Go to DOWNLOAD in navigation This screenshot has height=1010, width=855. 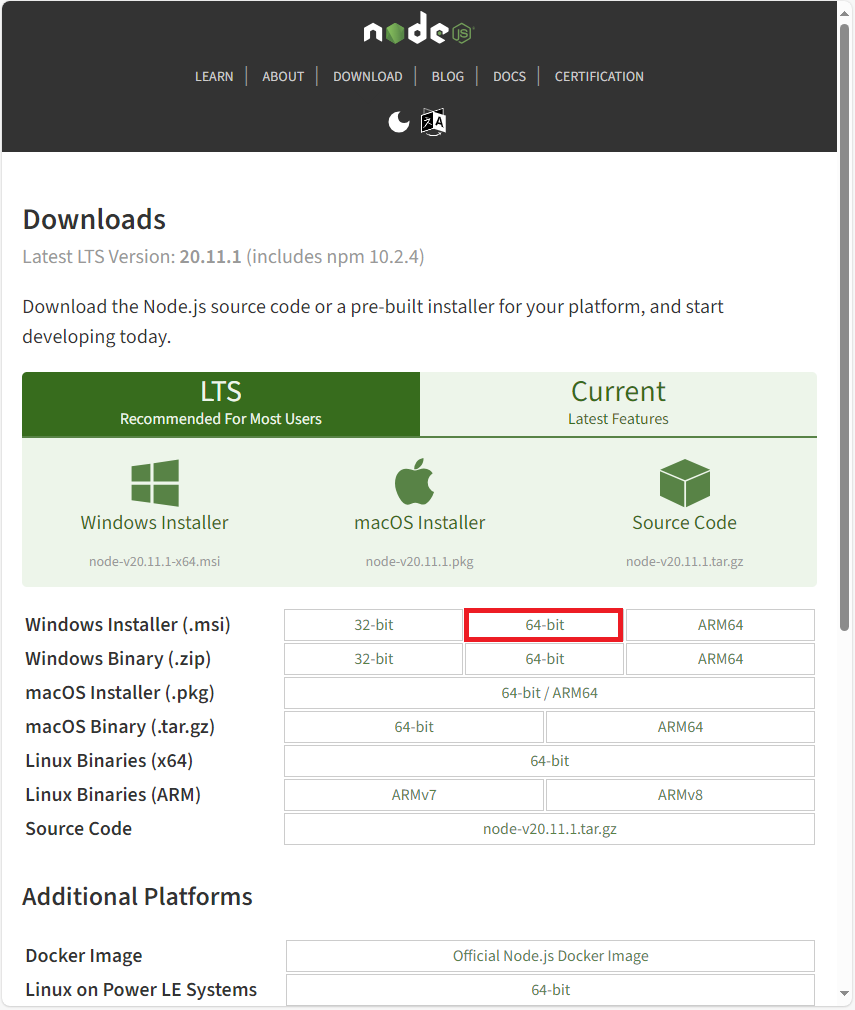pyautogui.click(x=368, y=76)
